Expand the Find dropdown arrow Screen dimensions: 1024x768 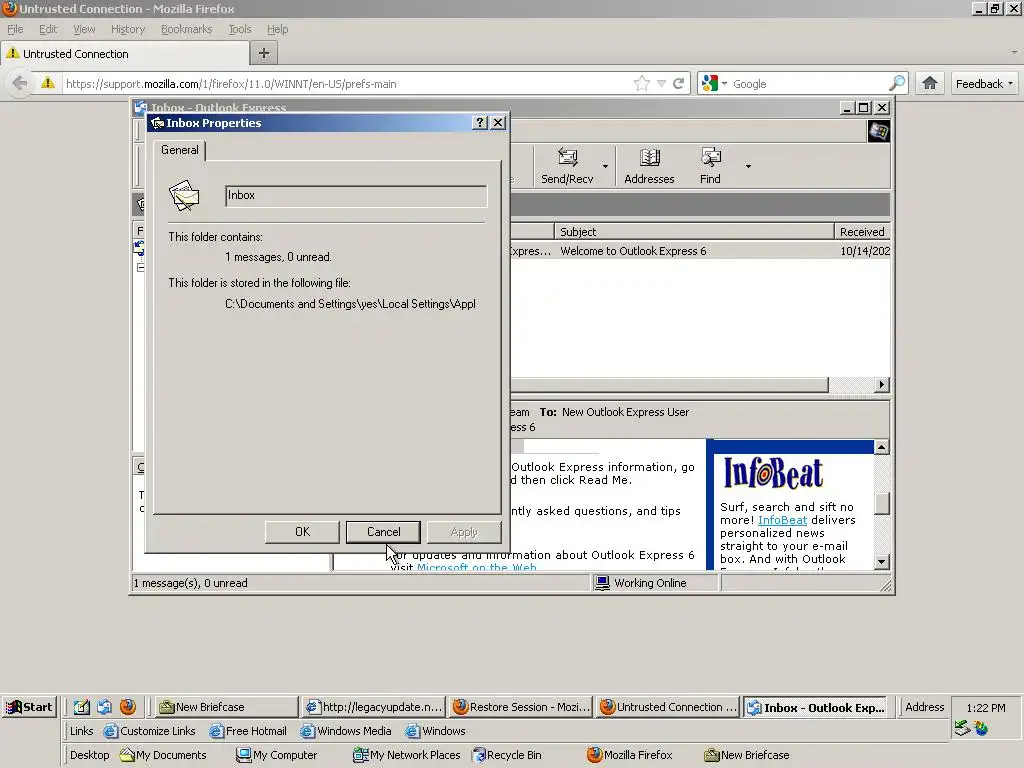748,167
